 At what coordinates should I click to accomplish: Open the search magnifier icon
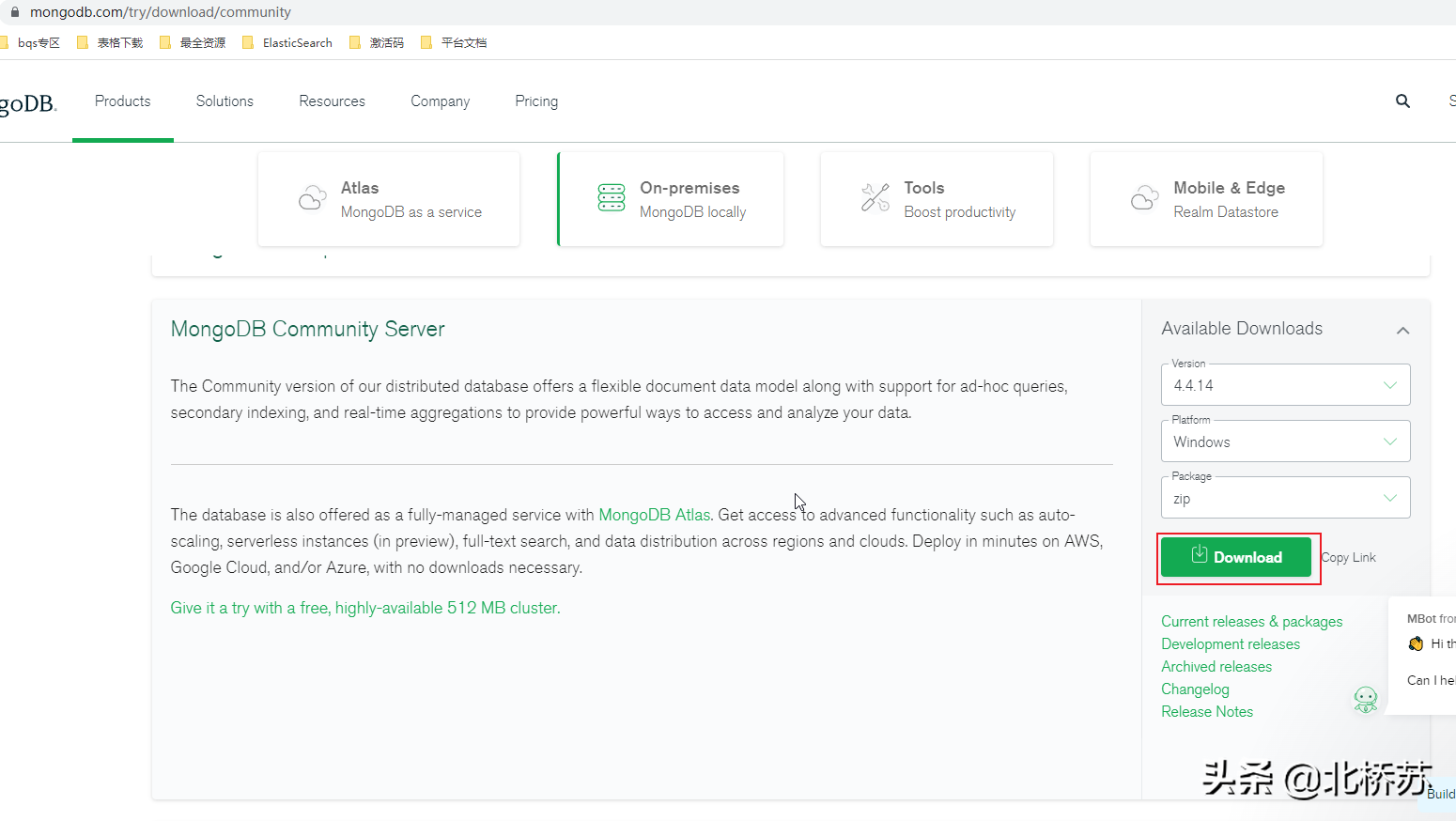(1402, 101)
